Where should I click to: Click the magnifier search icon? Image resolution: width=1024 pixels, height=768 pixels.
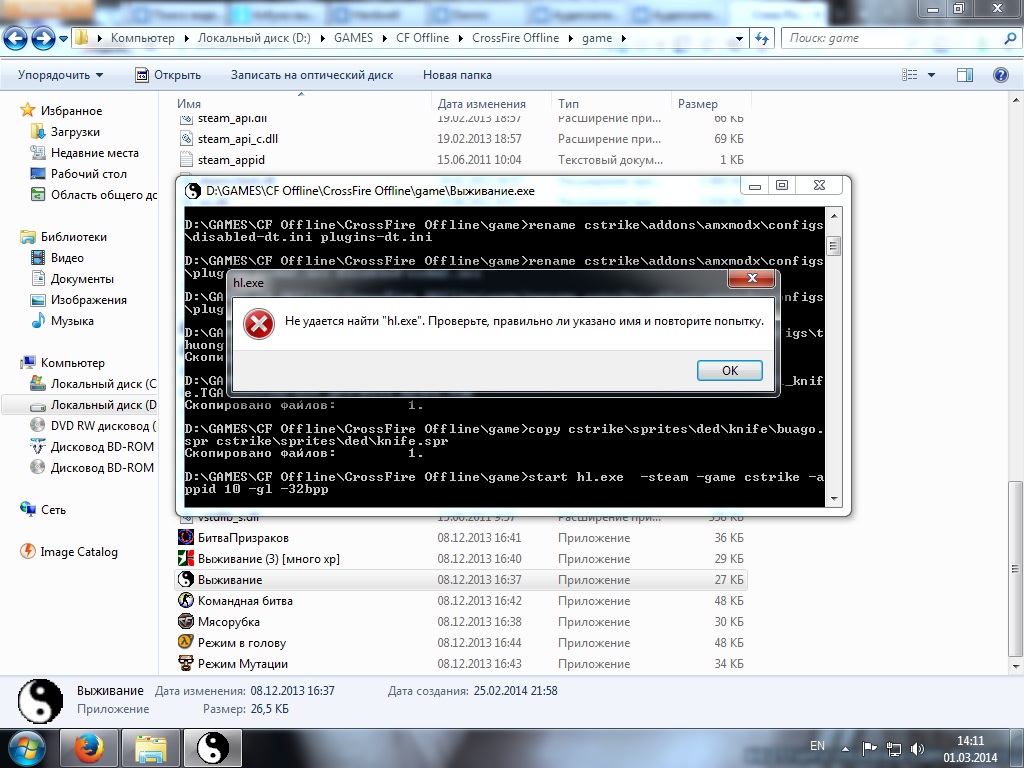1010,39
